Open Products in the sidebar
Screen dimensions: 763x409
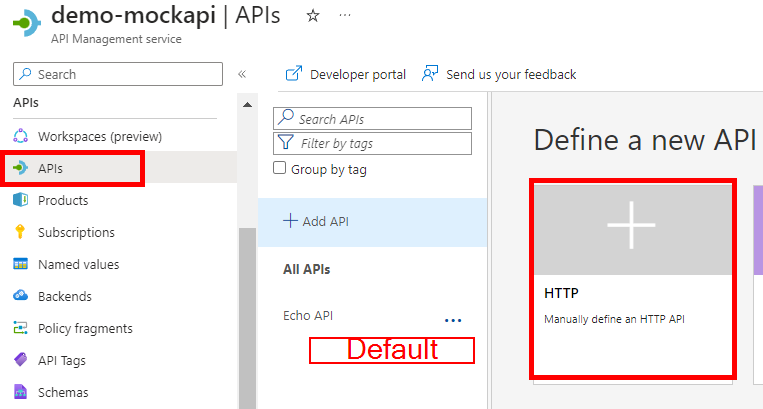pos(63,200)
